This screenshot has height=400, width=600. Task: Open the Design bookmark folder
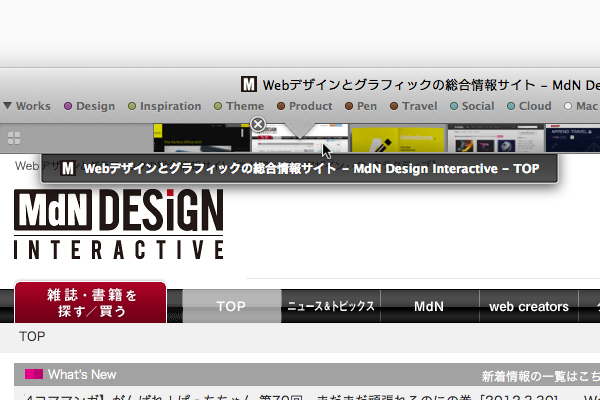click(90, 106)
